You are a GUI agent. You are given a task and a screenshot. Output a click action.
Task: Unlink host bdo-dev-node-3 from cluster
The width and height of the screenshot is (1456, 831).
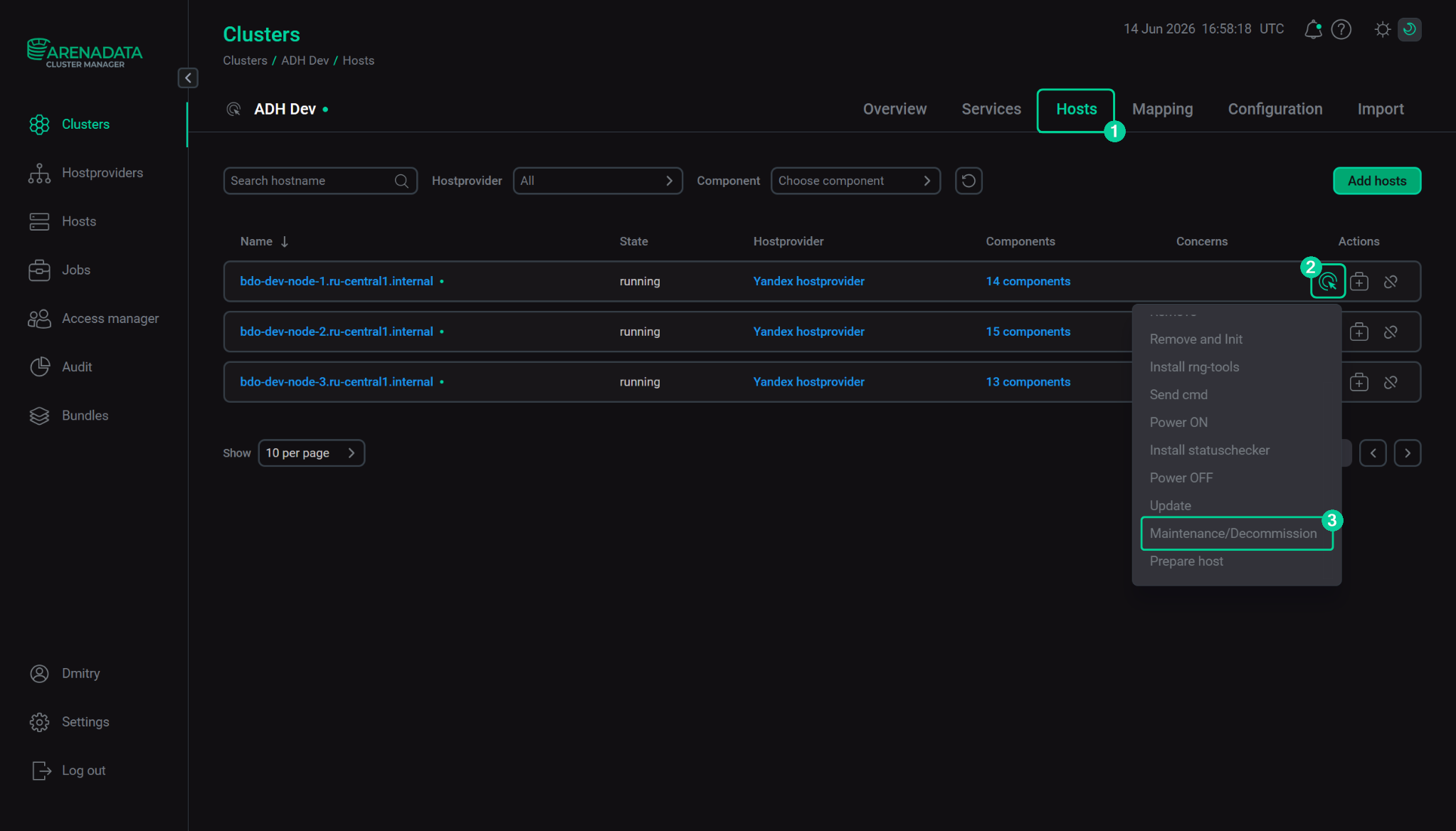[x=1391, y=382]
